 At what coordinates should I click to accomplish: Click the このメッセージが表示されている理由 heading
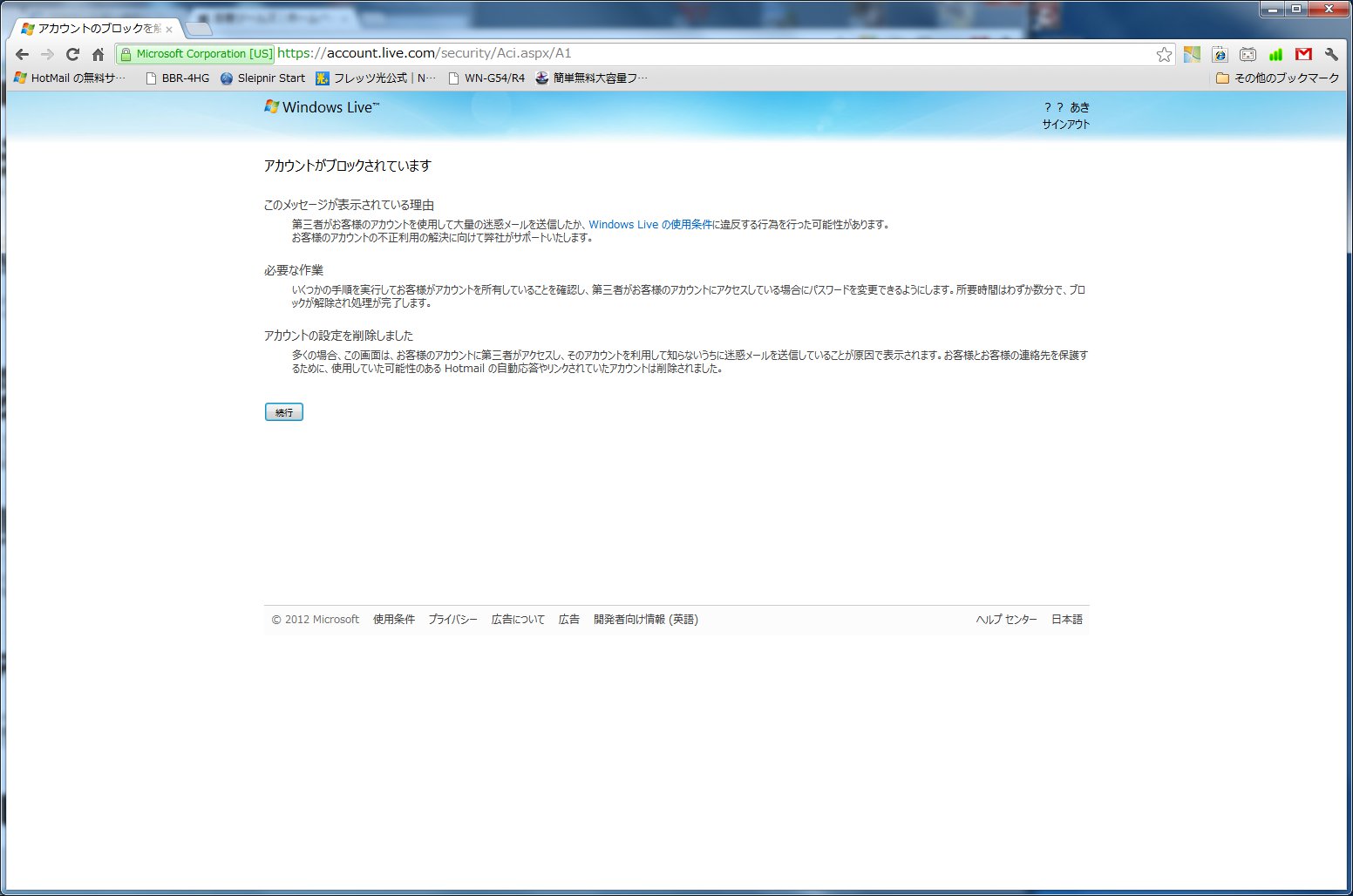click(349, 205)
